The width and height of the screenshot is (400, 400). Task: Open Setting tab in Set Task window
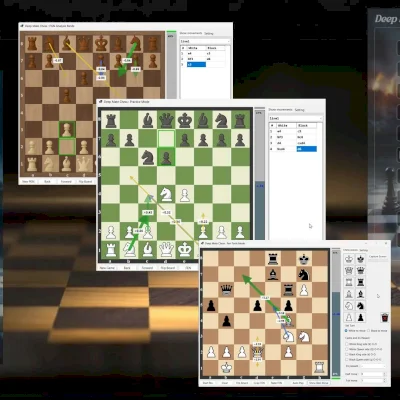pyautogui.click(x=364, y=250)
